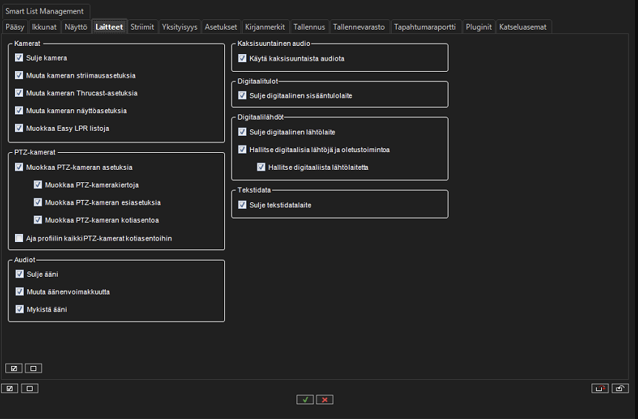Uncheck Muokkaa PTZ-kameran esiasetuksia

tap(38, 202)
